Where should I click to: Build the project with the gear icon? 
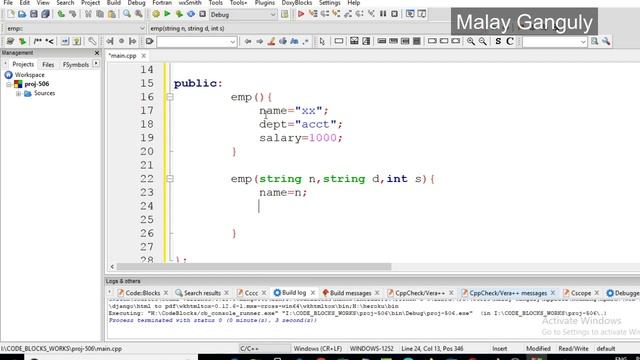coord(156,14)
